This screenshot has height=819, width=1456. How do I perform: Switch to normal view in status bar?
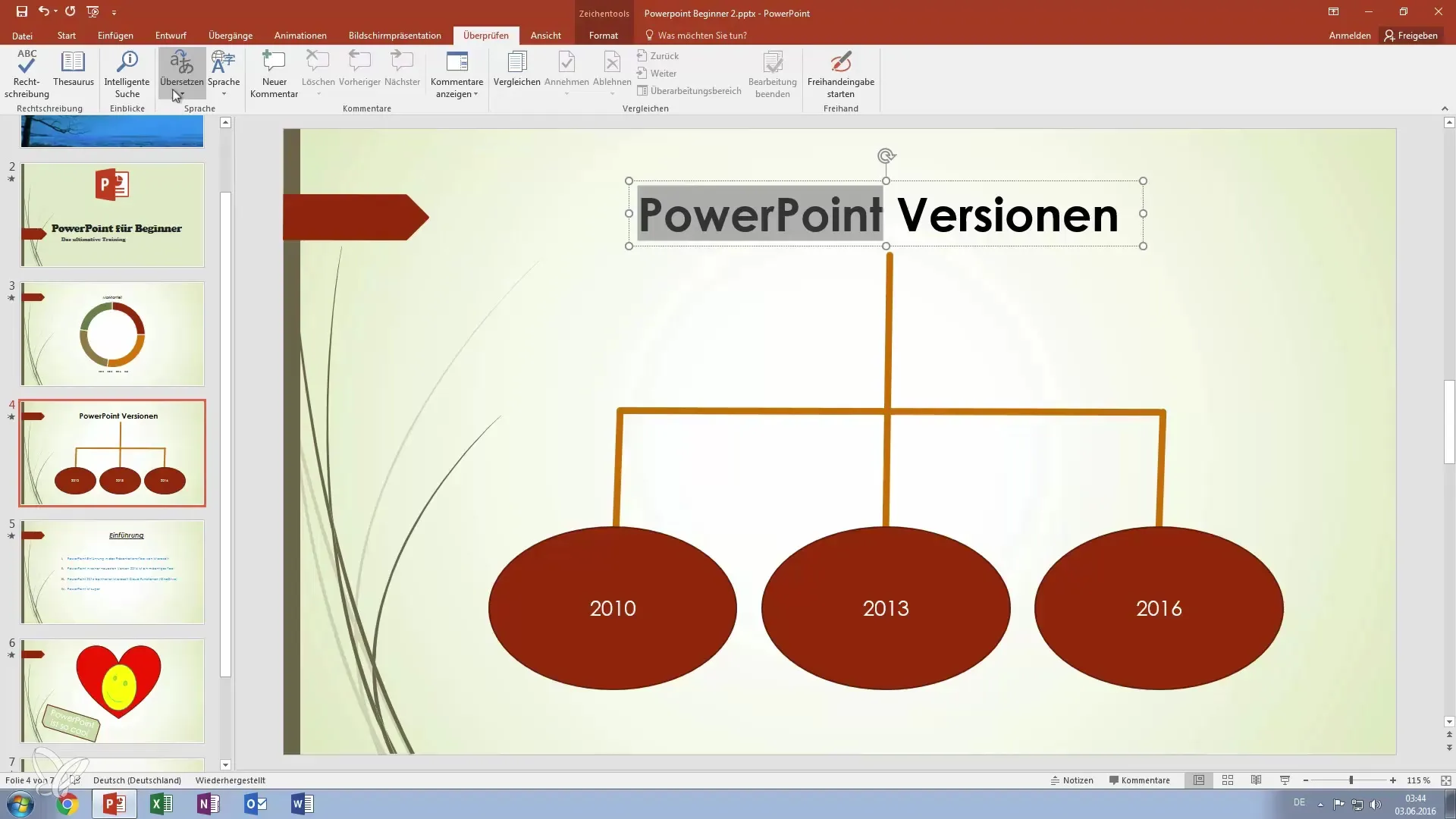(1199, 780)
